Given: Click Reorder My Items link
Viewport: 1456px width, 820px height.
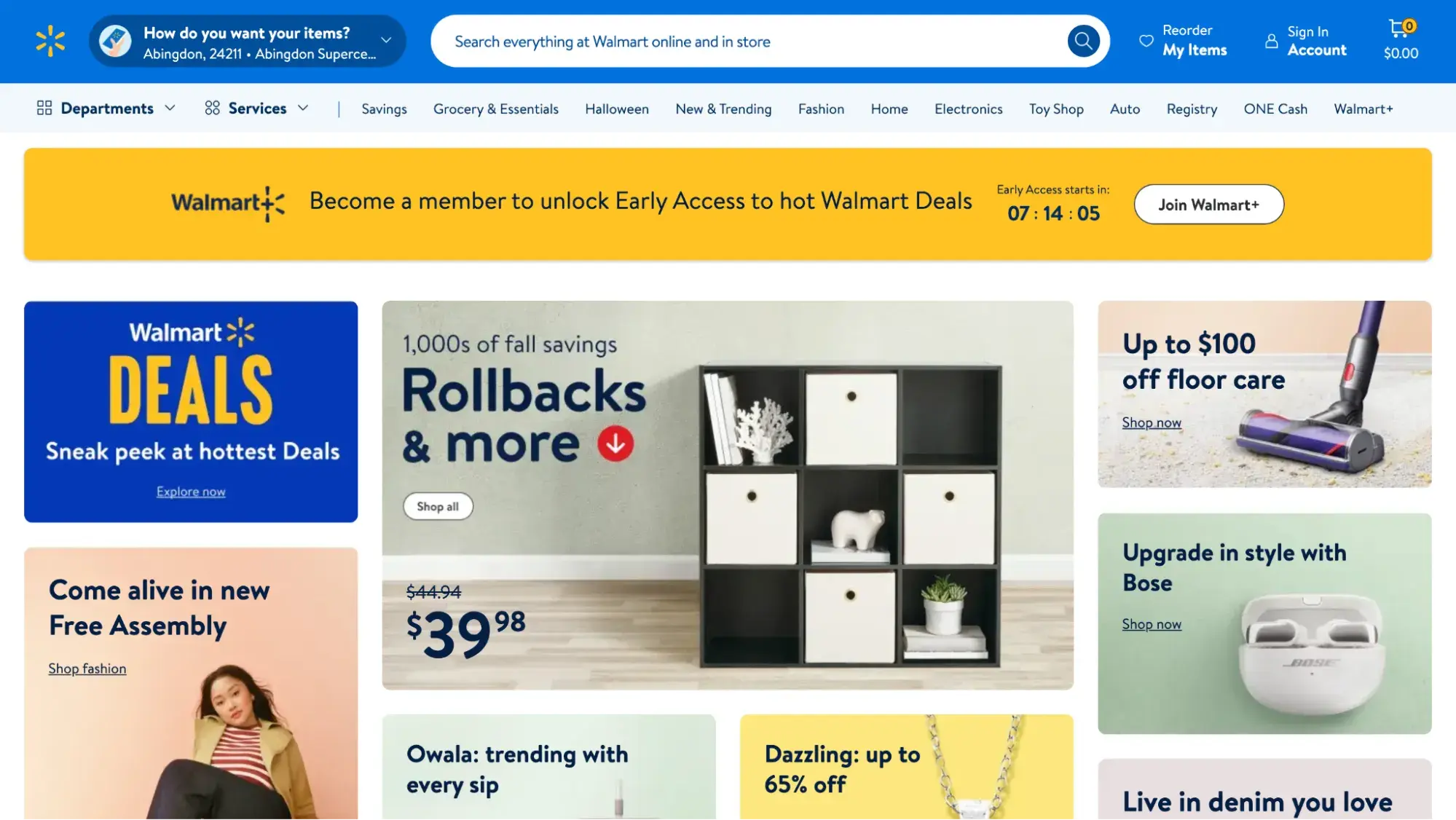Looking at the screenshot, I should tap(1194, 41).
